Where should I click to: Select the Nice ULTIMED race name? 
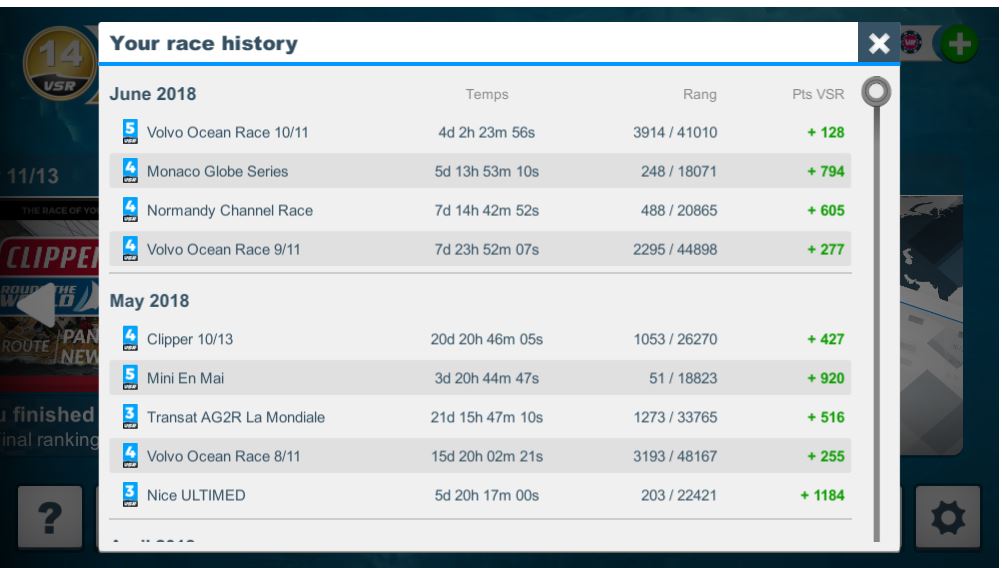point(196,495)
